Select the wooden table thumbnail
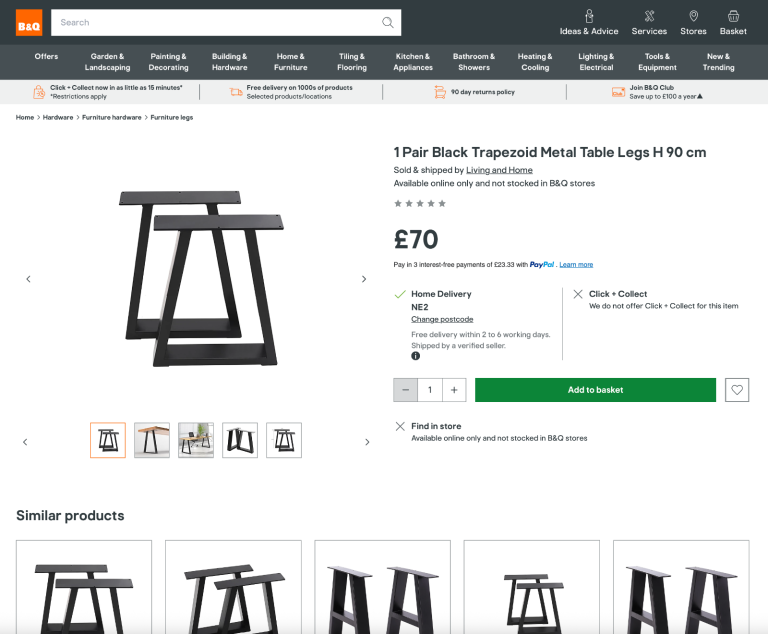Viewport: 768px width, 634px height. pos(152,440)
